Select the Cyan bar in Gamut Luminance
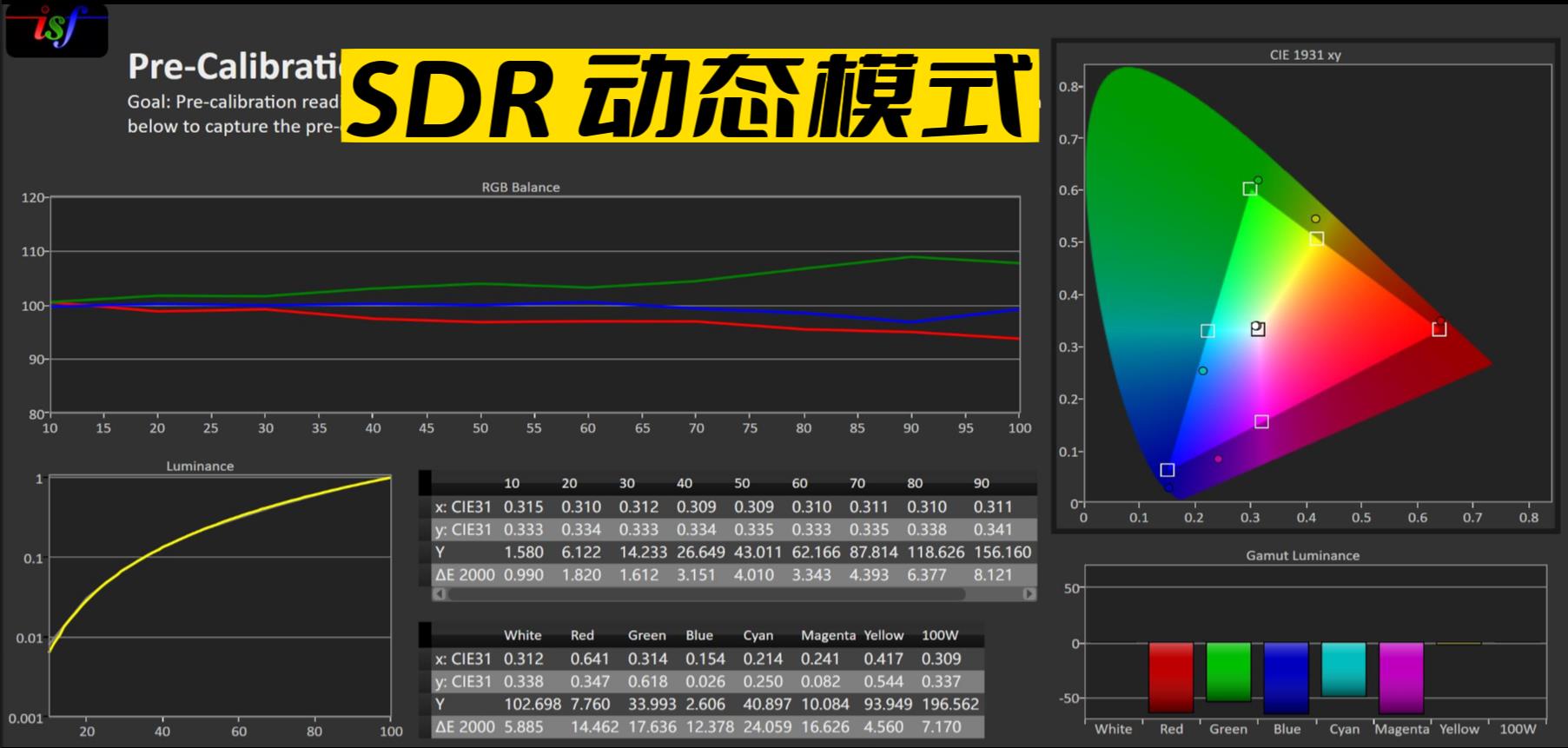 pos(1343,669)
